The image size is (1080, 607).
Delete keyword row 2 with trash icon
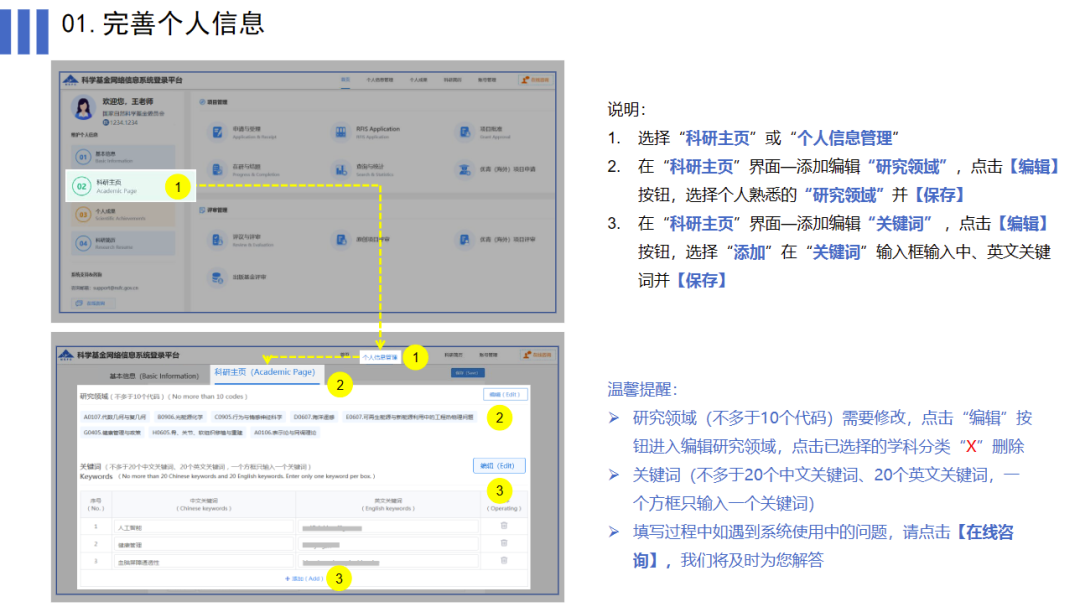click(x=504, y=543)
